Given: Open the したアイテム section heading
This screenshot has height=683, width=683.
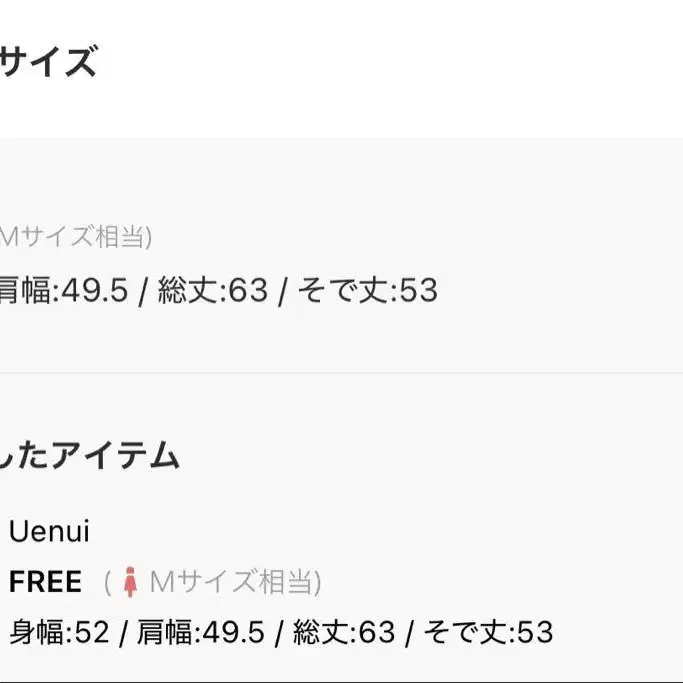Looking at the screenshot, I should [x=90, y=456].
